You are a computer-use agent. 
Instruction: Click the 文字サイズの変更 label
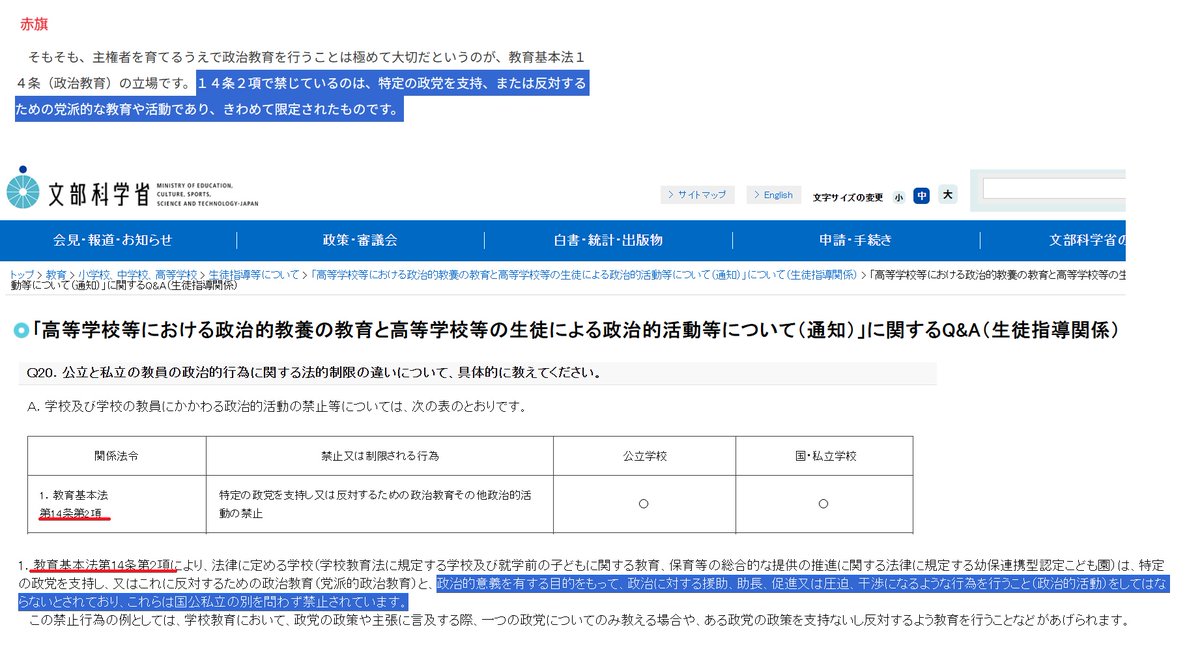[848, 197]
